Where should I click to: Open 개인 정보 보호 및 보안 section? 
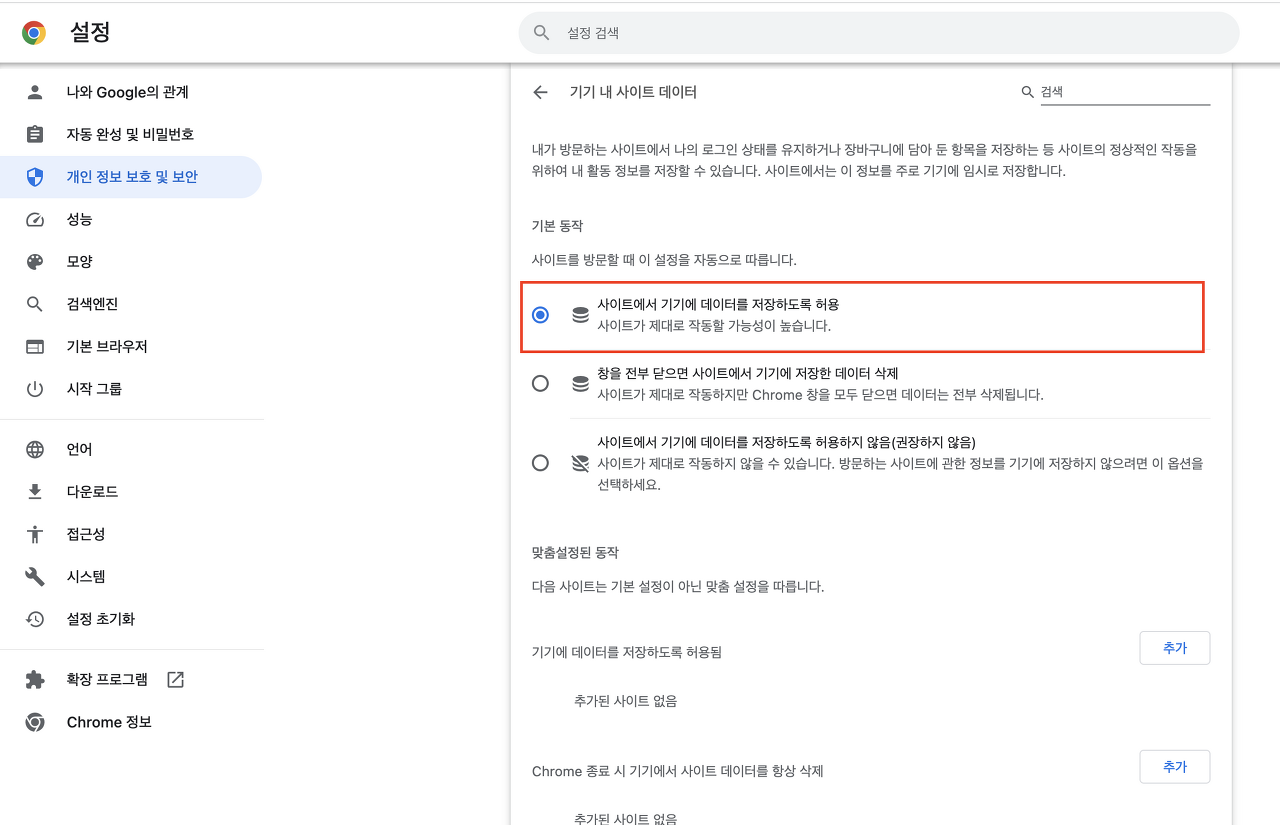[131, 177]
